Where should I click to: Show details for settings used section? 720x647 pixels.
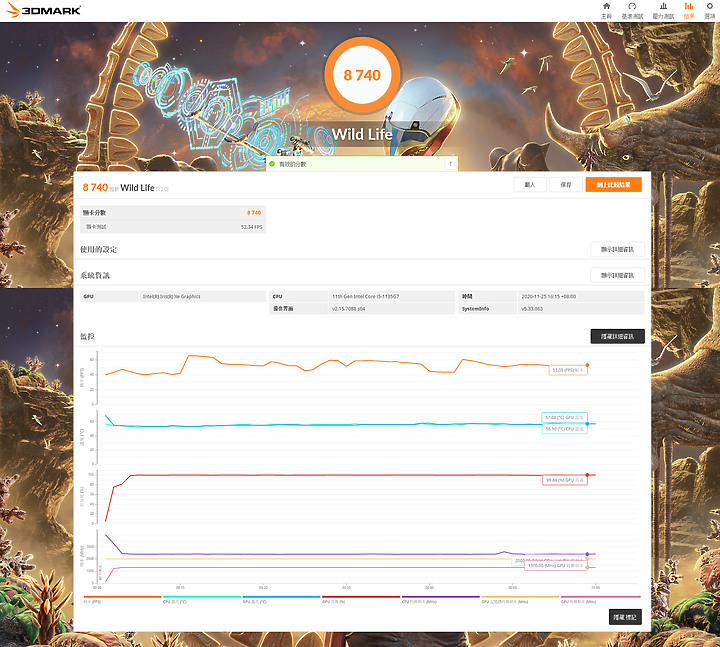pos(617,249)
